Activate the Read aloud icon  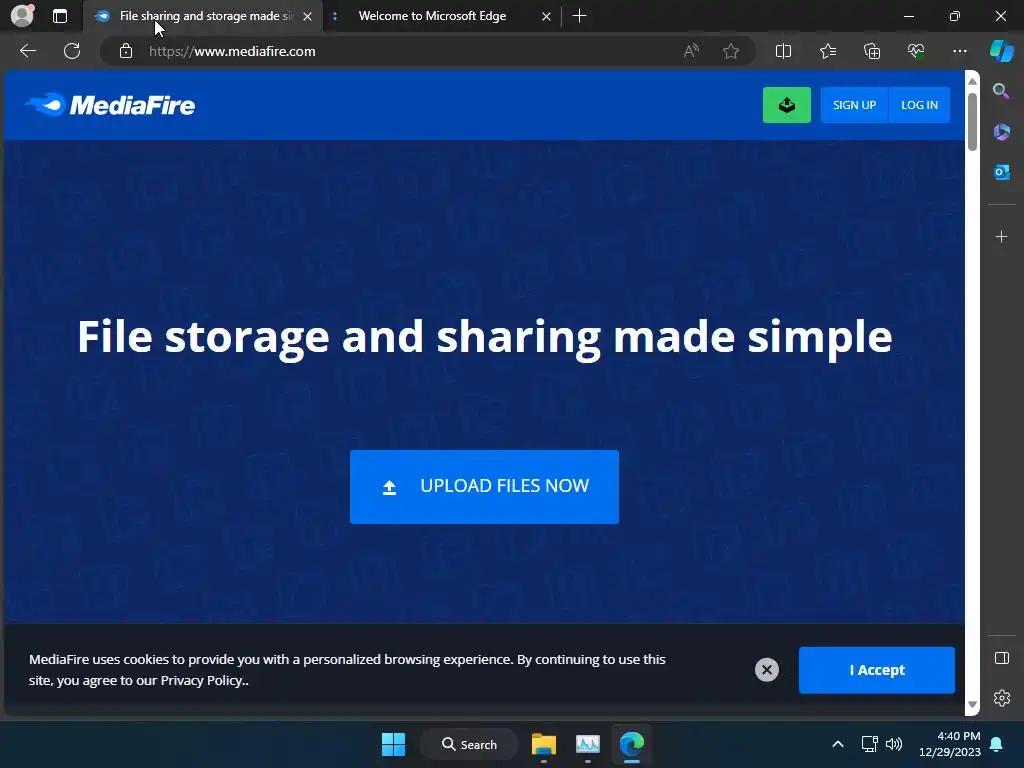(691, 51)
